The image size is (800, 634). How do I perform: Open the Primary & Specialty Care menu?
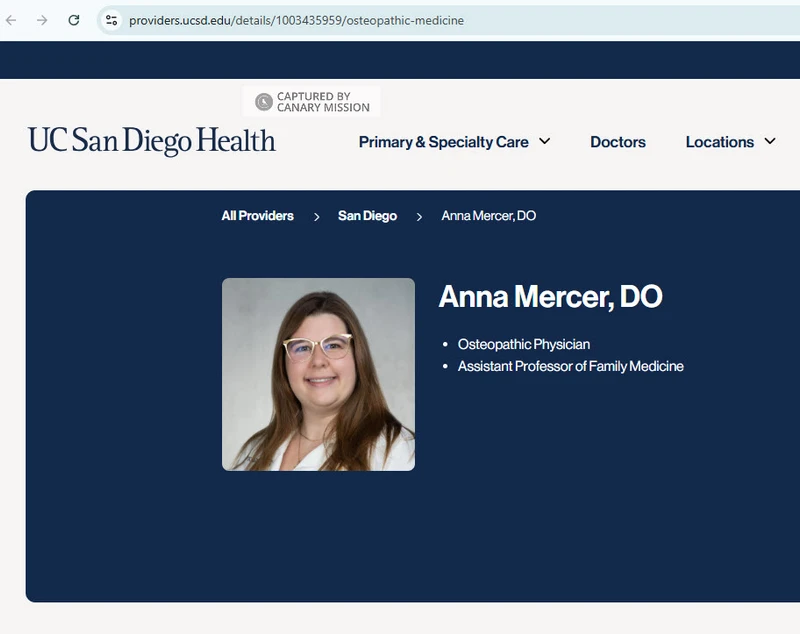(443, 142)
